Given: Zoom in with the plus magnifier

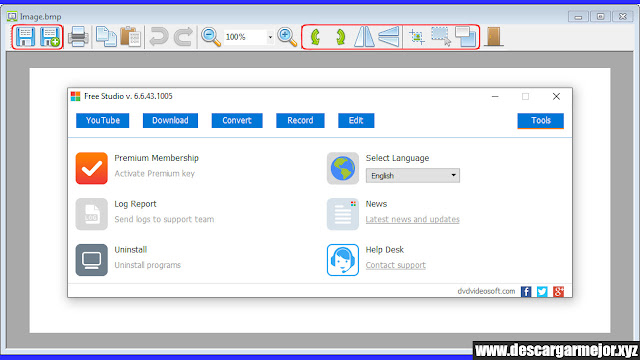Looking at the screenshot, I should coord(287,37).
